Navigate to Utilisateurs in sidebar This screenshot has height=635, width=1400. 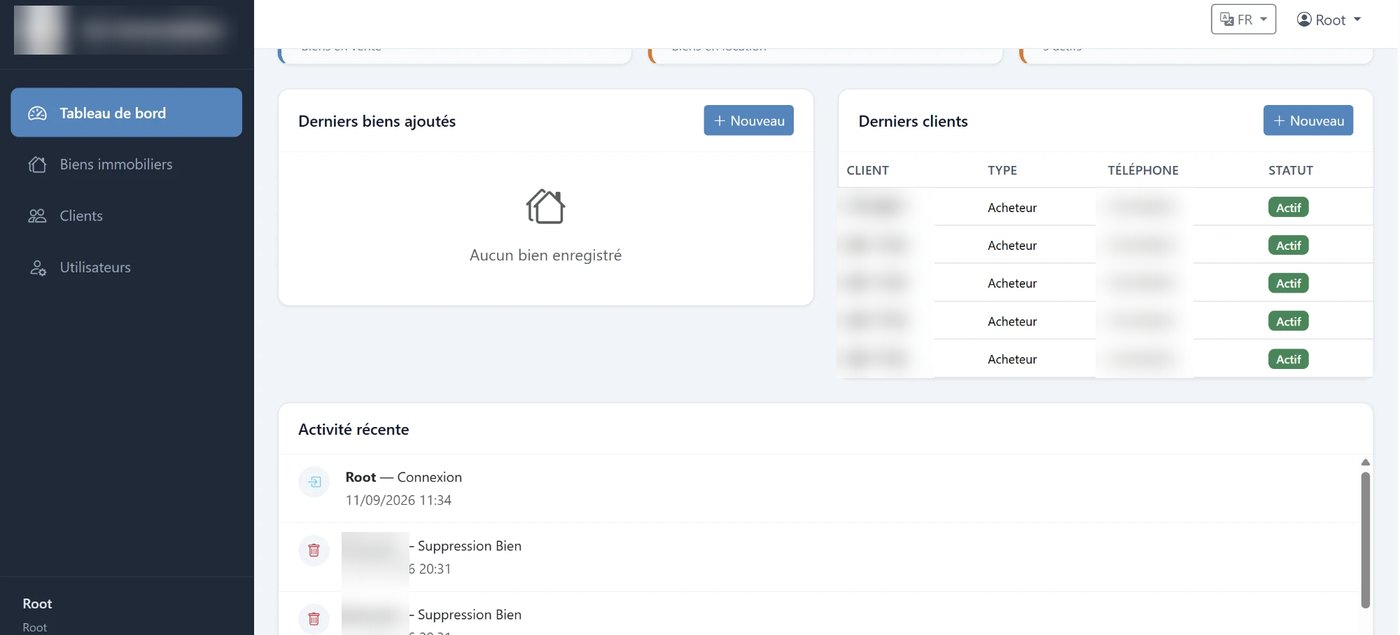(126, 268)
